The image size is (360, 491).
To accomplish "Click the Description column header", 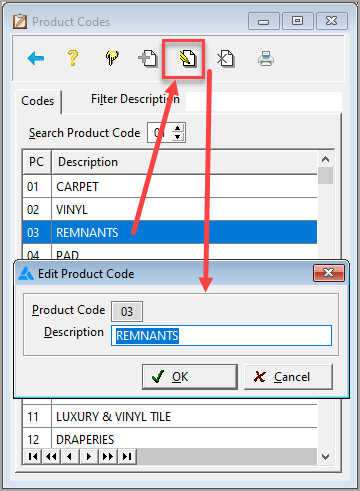I will click(x=184, y=162).
